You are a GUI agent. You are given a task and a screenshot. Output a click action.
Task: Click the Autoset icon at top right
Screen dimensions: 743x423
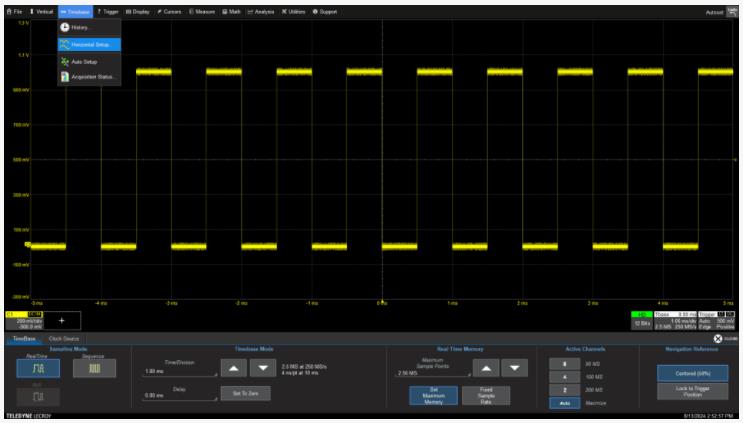tap(729, 10)
